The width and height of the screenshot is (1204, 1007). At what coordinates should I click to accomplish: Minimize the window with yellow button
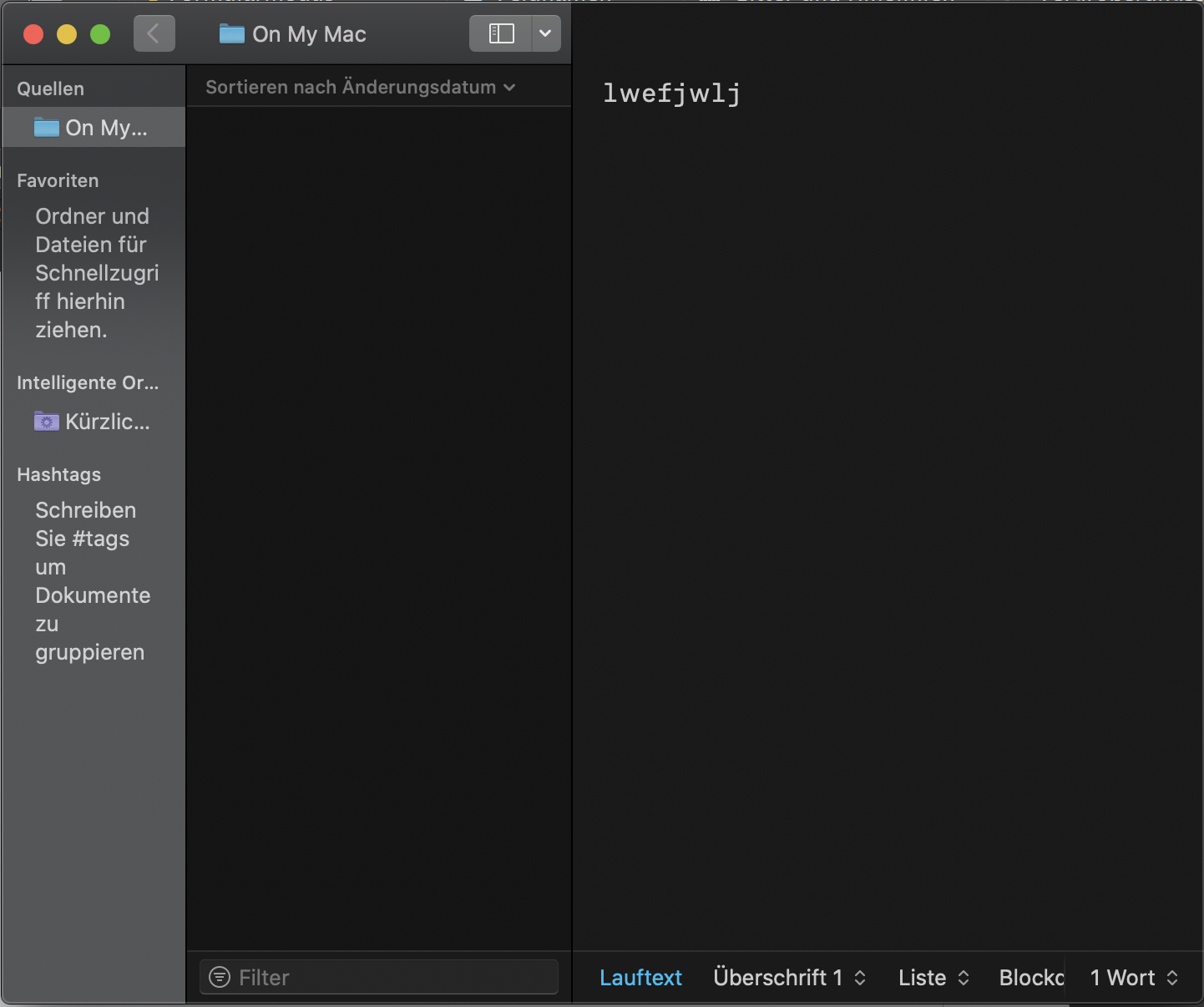coord(67,34)
